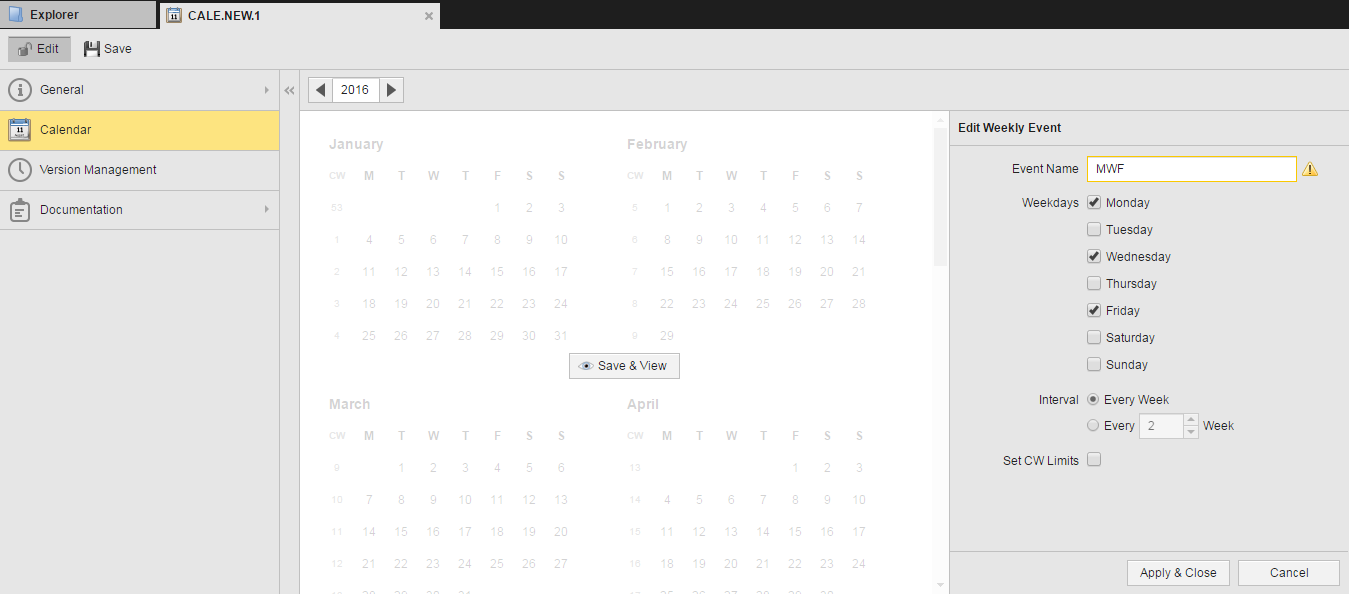
Task: Select Every Week interval radio
Action: click(x=1093, y=399)
